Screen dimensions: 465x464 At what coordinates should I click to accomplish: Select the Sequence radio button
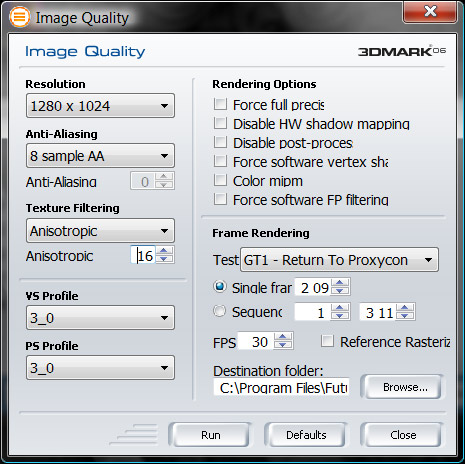tap(220, 311)
